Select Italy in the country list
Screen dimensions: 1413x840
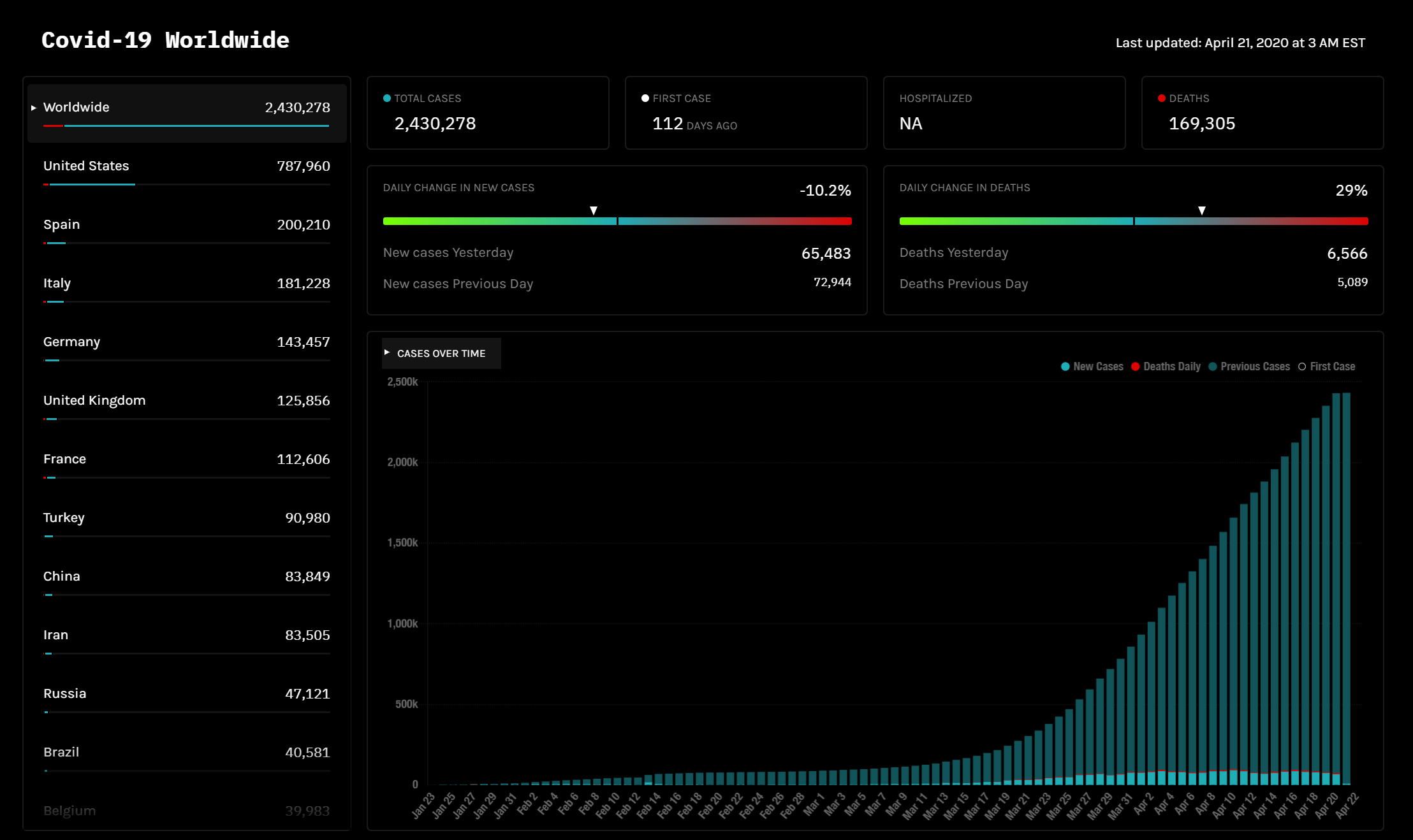[x=187, y=289]
